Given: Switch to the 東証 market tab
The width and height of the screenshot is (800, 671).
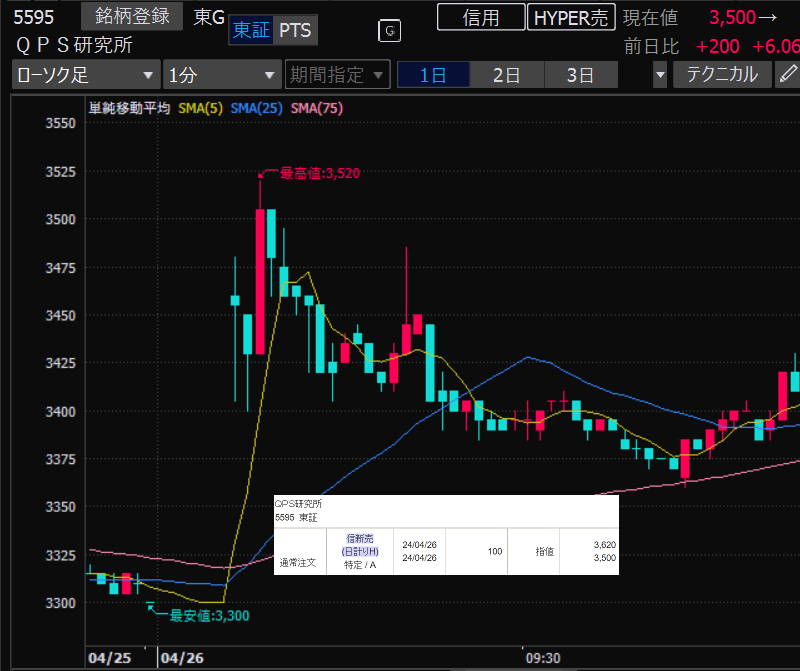Looking at the screenshot, I should 251,30.
